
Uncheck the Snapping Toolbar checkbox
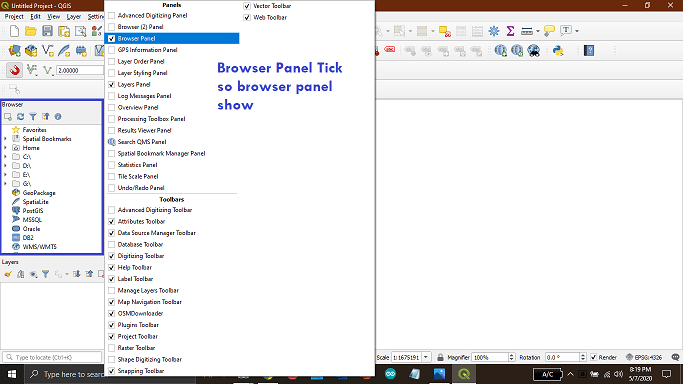(x=112, y=371)
